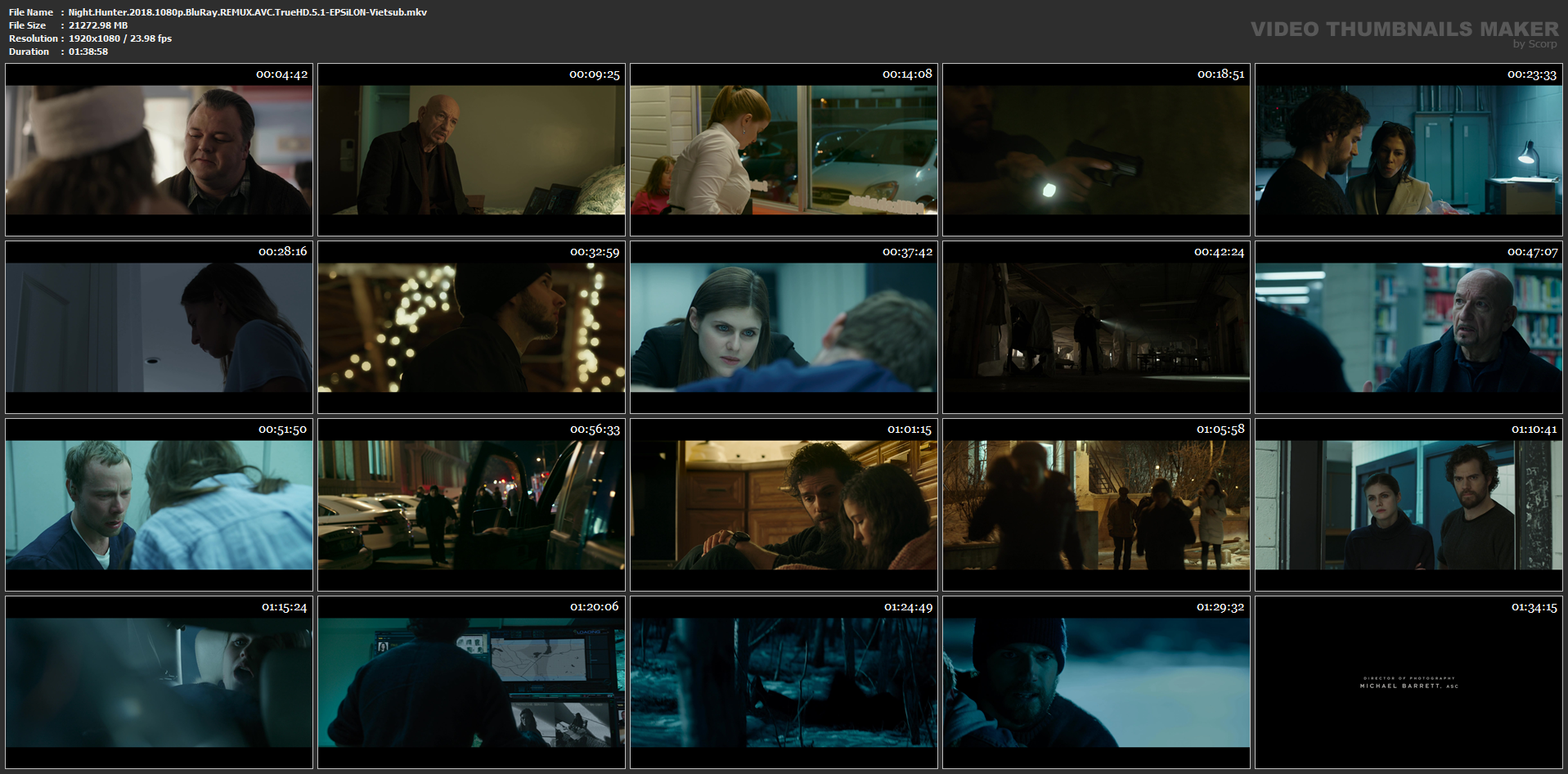The width and height of the screenshot is (1568, 774).
Task: Click the resolution value 1920x1080 / 23.98 fps
Action: click(120, 38)
